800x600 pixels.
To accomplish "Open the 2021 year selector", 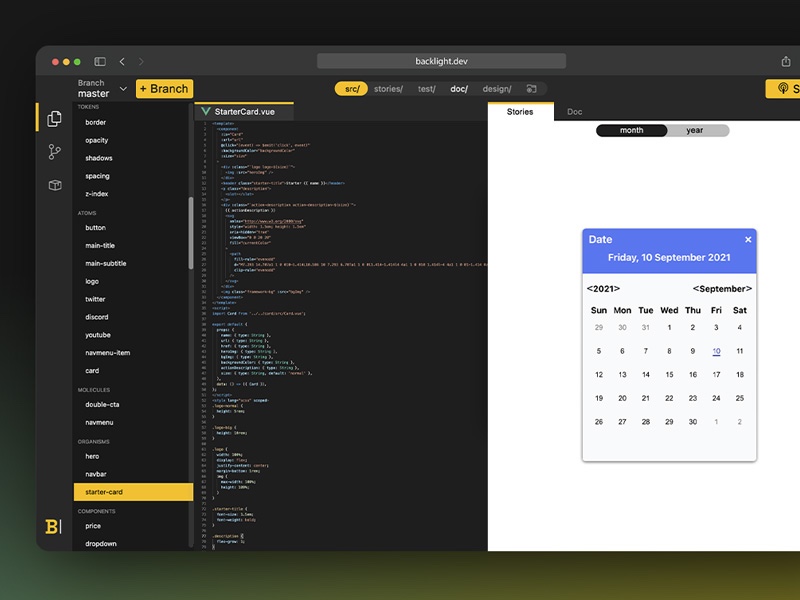I will click(x=603, y=289).
